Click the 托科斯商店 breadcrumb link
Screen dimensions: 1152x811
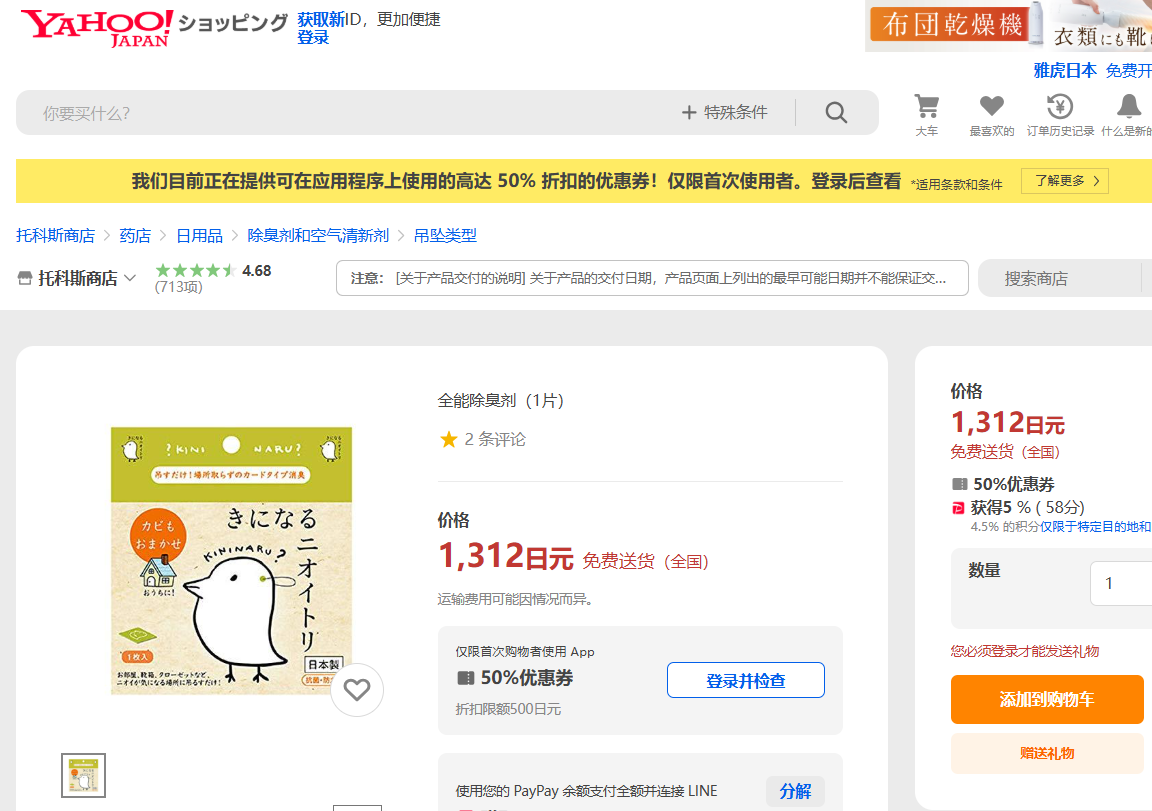56,236
